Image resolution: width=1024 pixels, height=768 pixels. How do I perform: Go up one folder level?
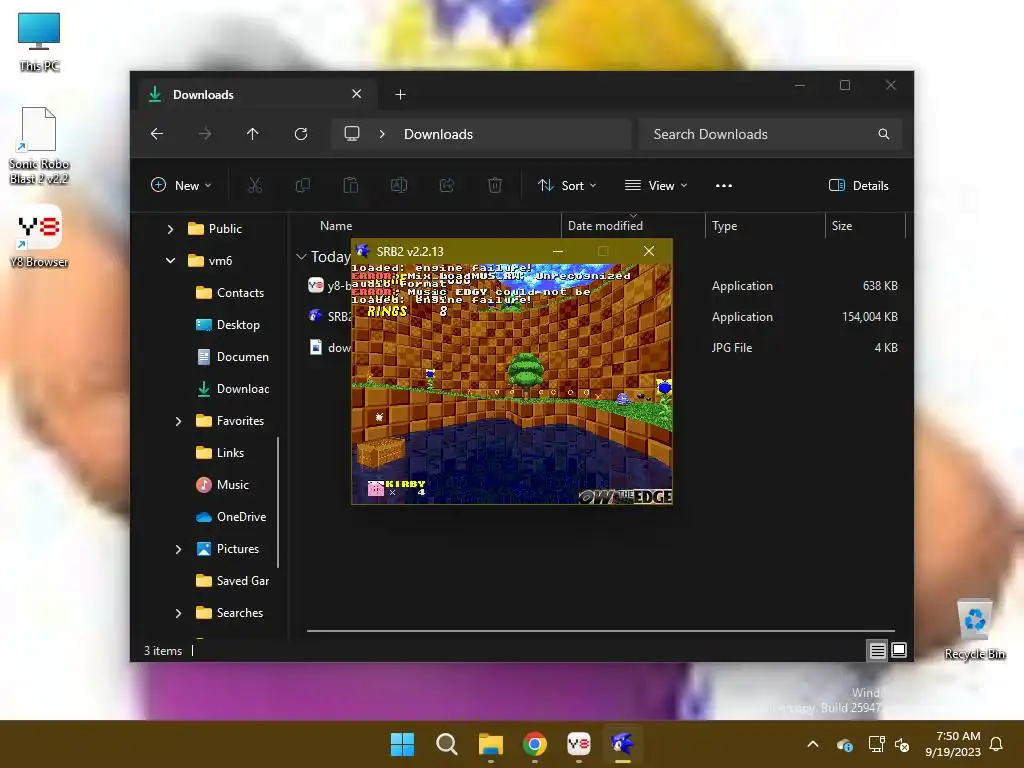(x=253, y=134)
